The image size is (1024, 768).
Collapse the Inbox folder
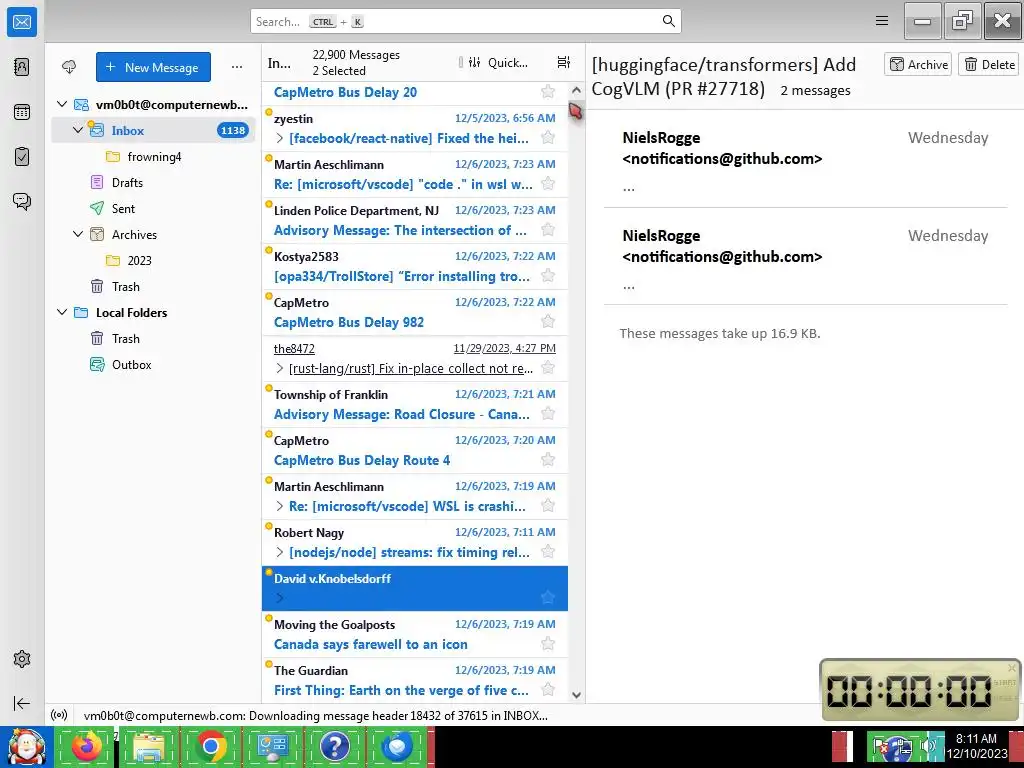pos(78,130)
